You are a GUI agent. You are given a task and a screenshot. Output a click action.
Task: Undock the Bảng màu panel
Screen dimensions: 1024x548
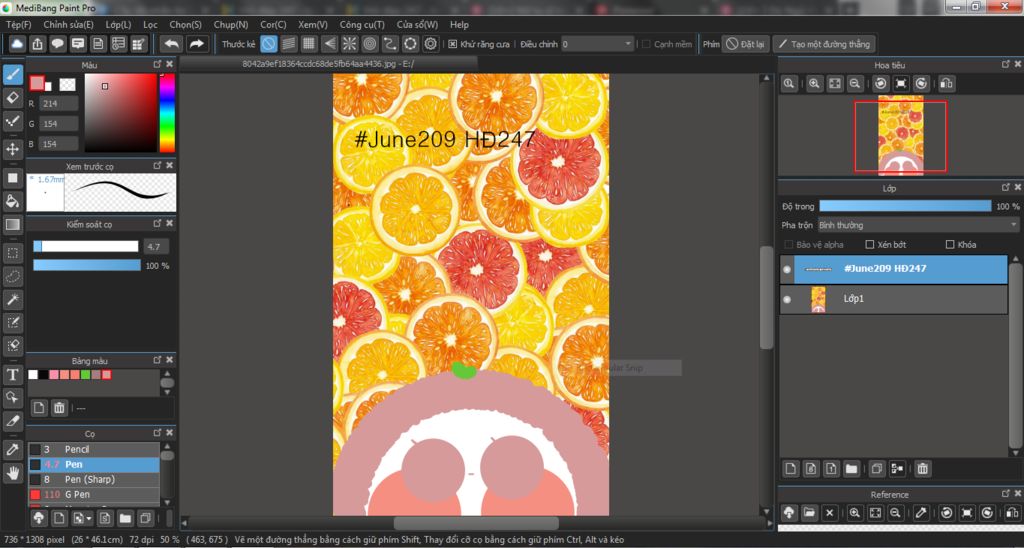[157, 360]
